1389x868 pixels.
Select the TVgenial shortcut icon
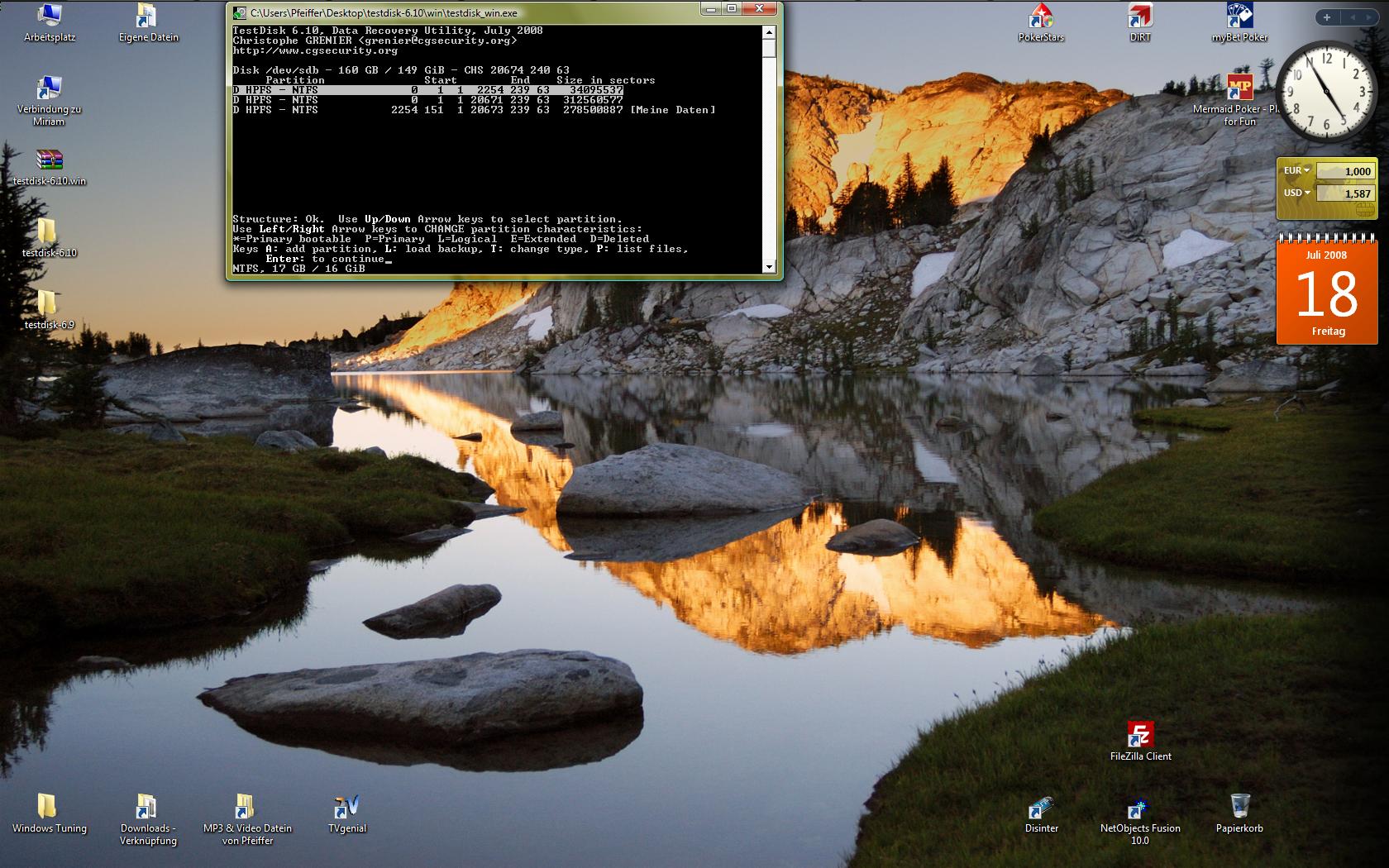click(346, 813)
